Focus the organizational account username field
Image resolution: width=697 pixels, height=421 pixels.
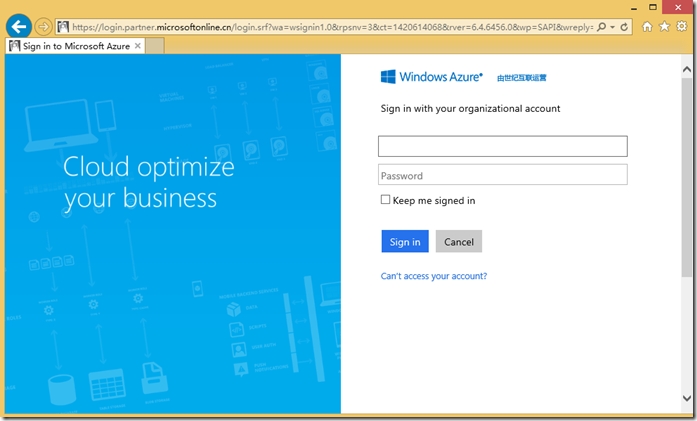coord(503,146)
